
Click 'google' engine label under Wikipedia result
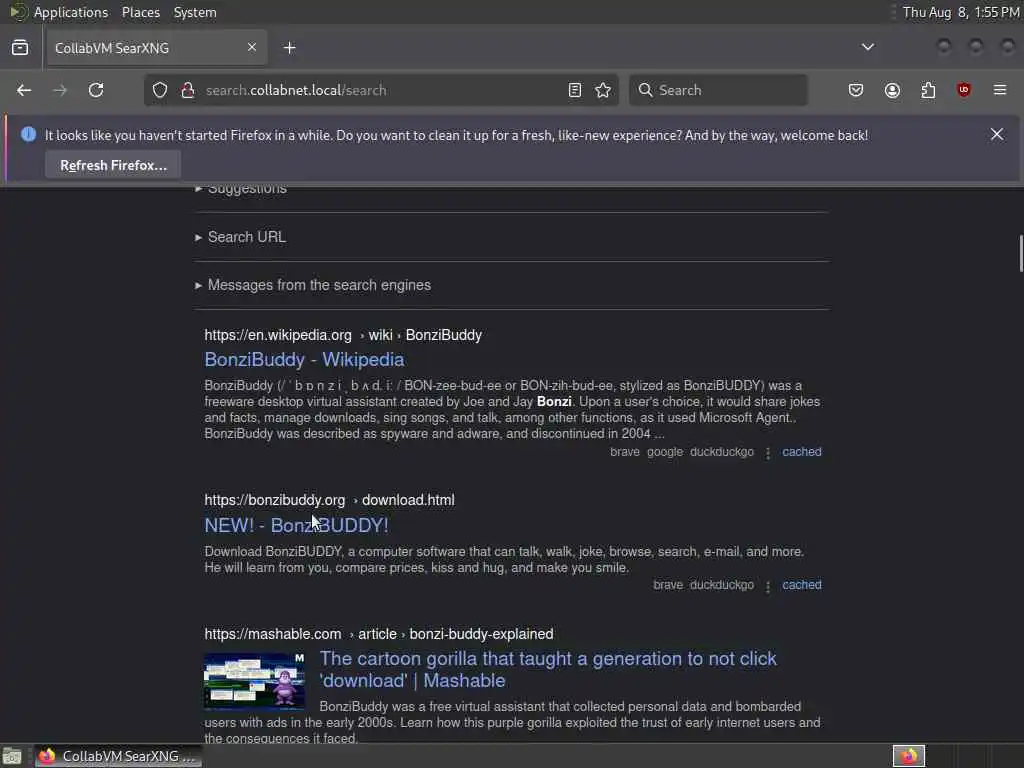[x=665, y=452]
